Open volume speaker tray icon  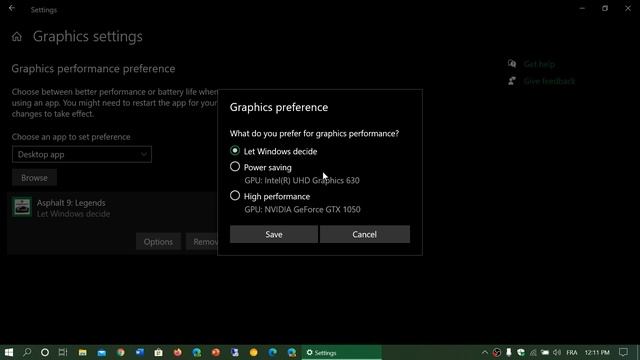557,352
